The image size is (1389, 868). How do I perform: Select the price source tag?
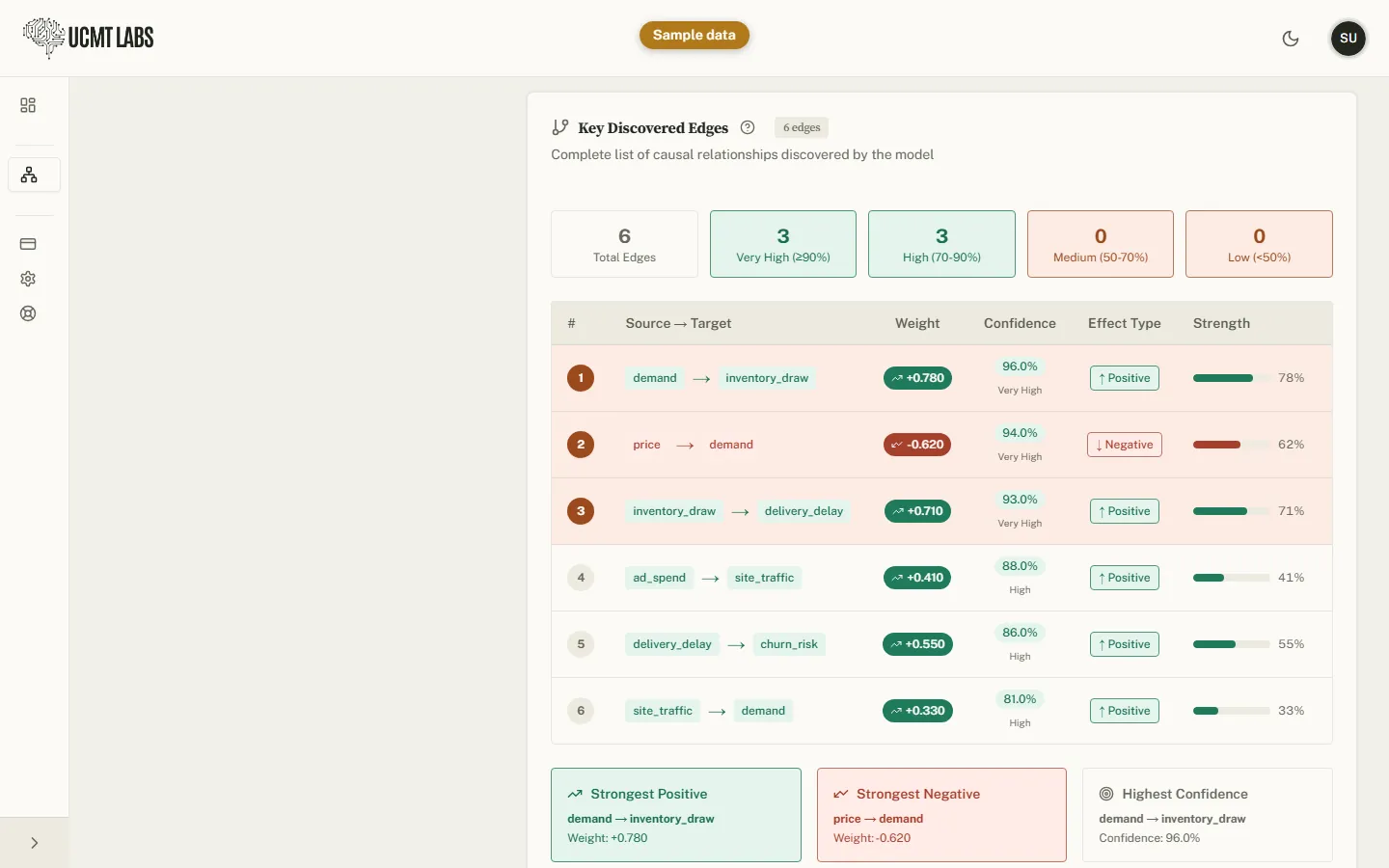(x=646, y=445)
